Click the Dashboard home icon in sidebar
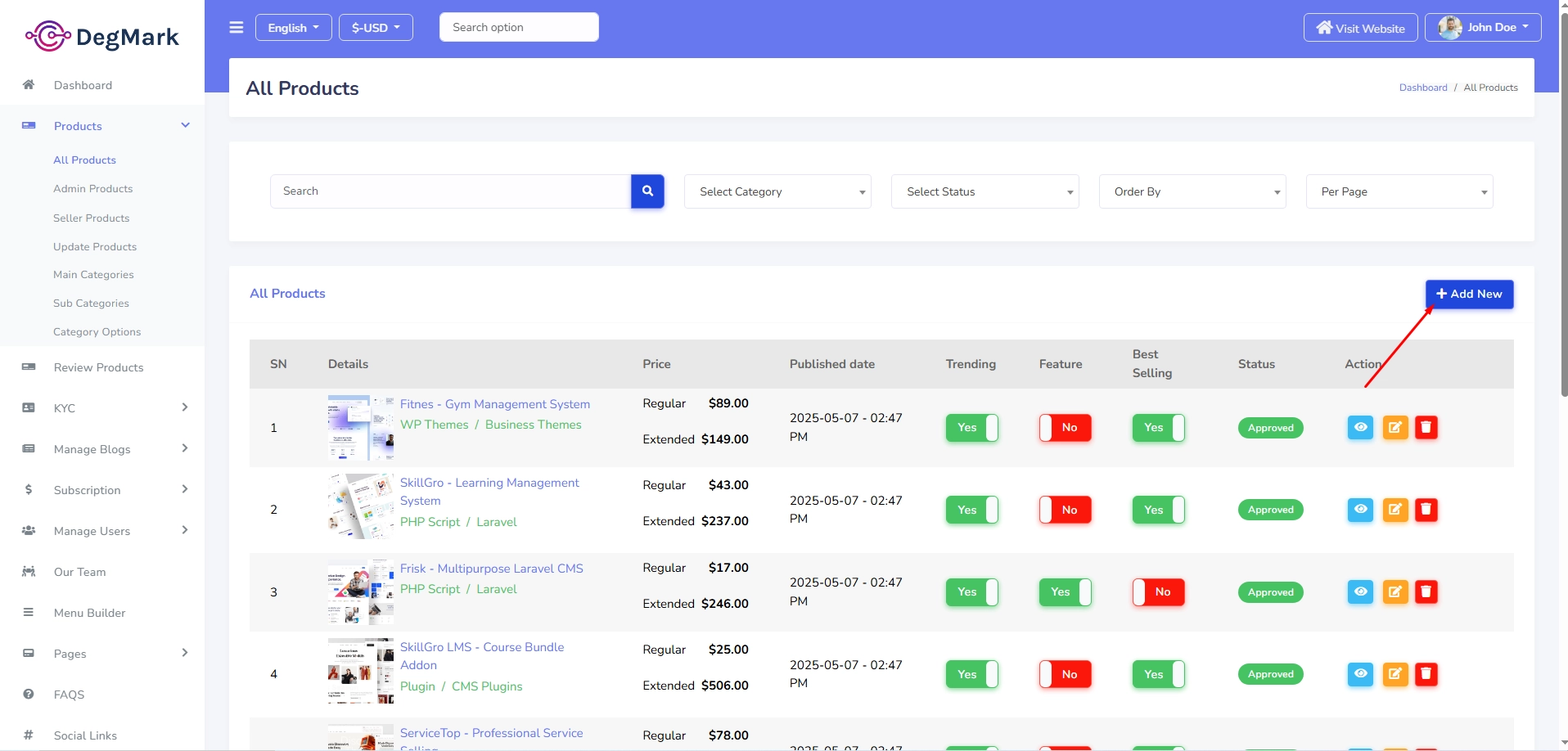The height and width of the screenshot is (751, 1568). [29, 84]
